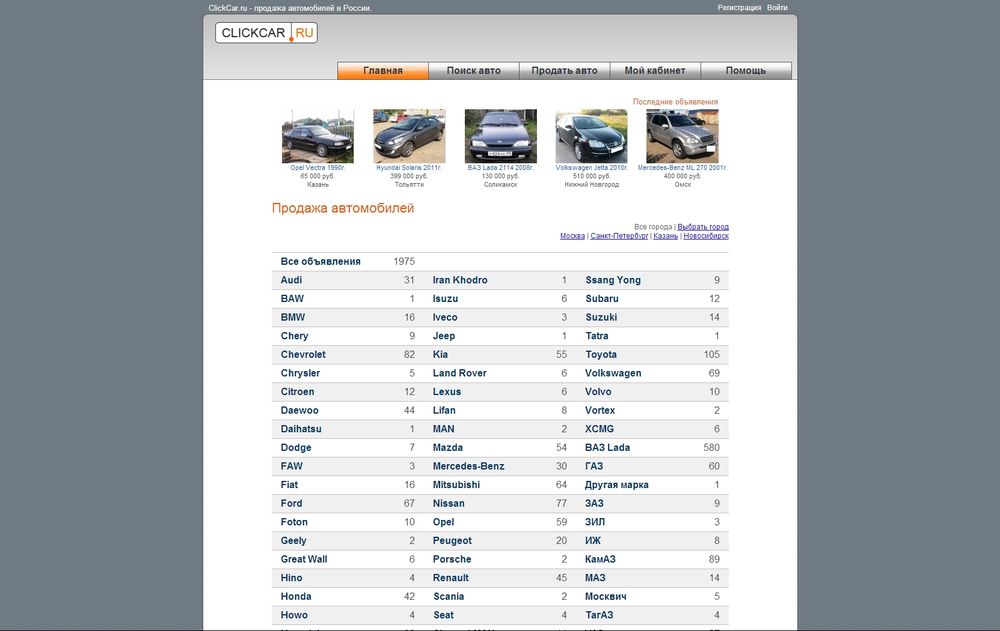
Task: Select the Новосибирск city link
Action: [706, 235]
